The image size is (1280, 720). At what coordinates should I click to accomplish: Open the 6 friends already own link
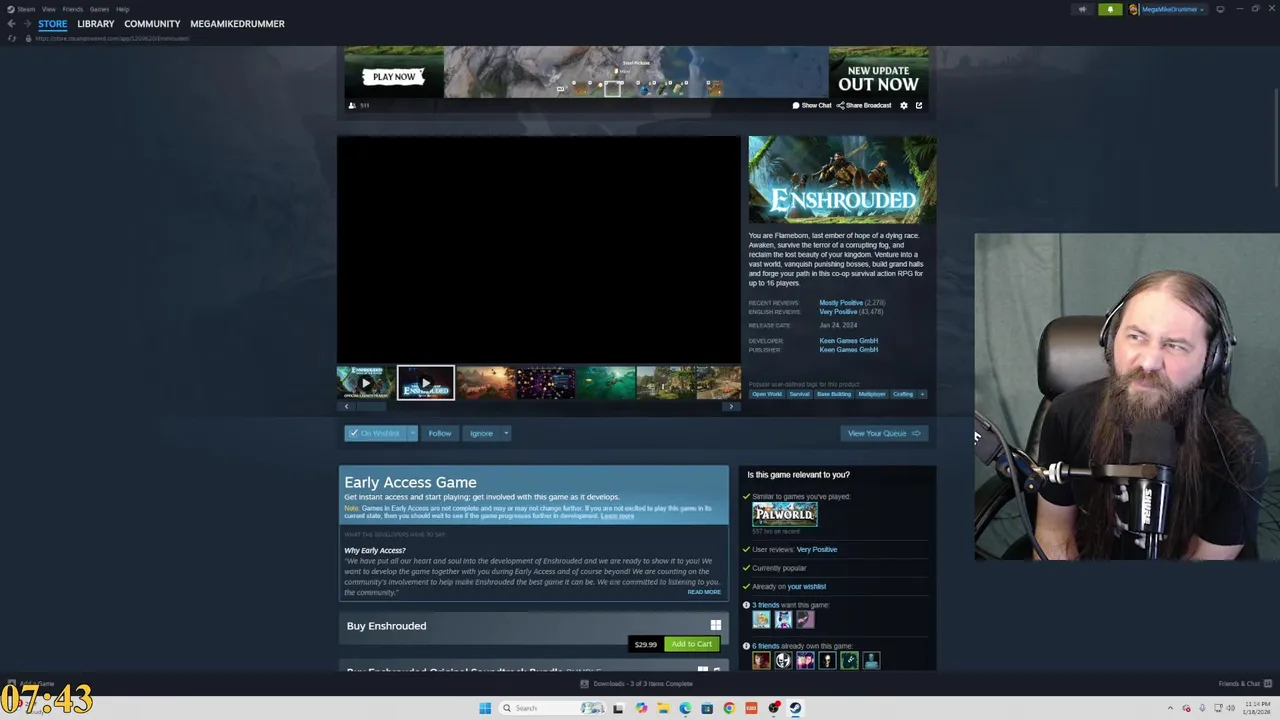coord(765,646)
